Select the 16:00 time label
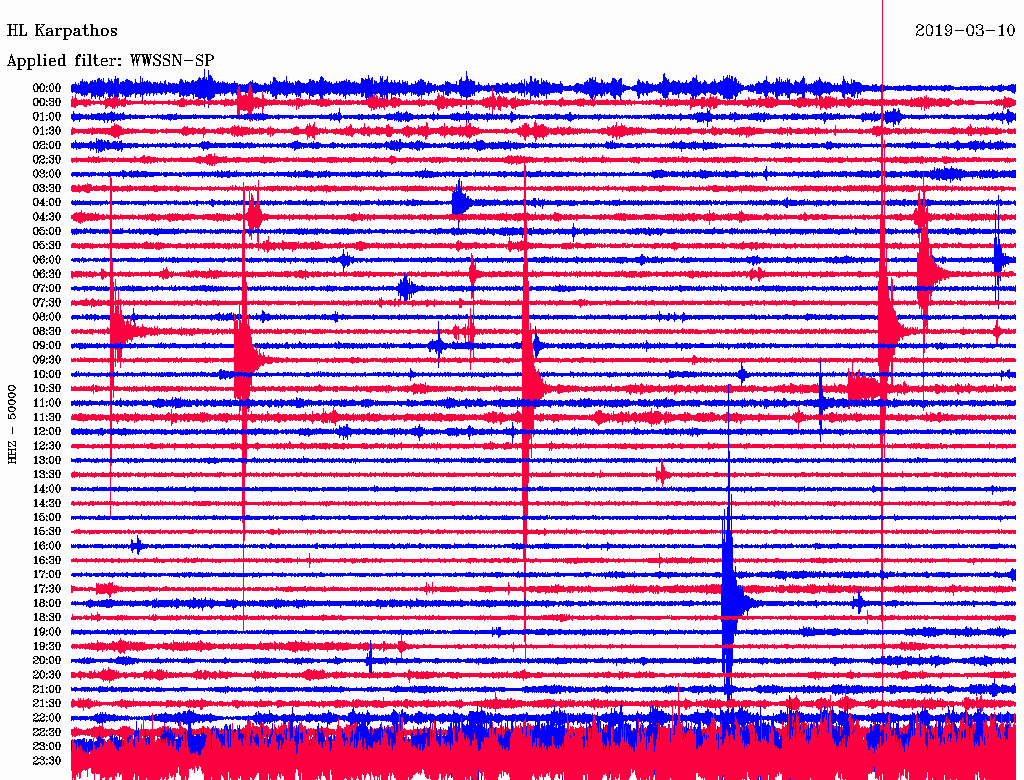This screenshot has width=1024, height=780. pyautogui.click(x=47, y=546)
